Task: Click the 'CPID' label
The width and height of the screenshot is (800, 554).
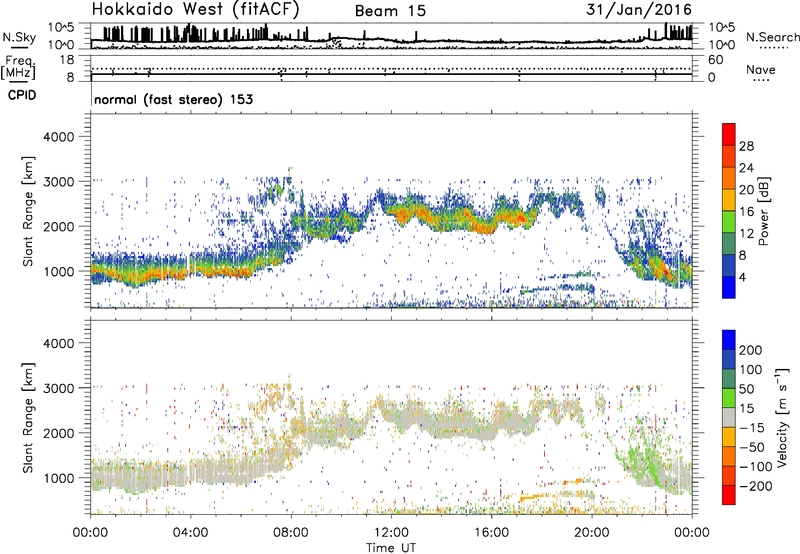Action: 22,95
